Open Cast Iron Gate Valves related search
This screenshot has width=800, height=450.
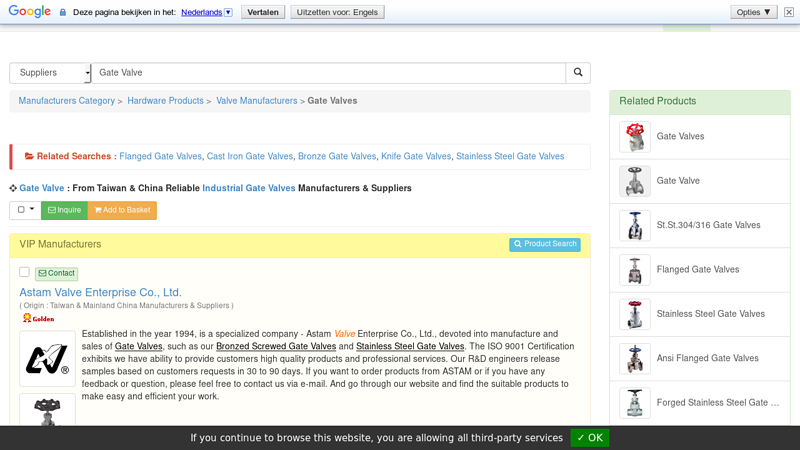coord(250,156)
